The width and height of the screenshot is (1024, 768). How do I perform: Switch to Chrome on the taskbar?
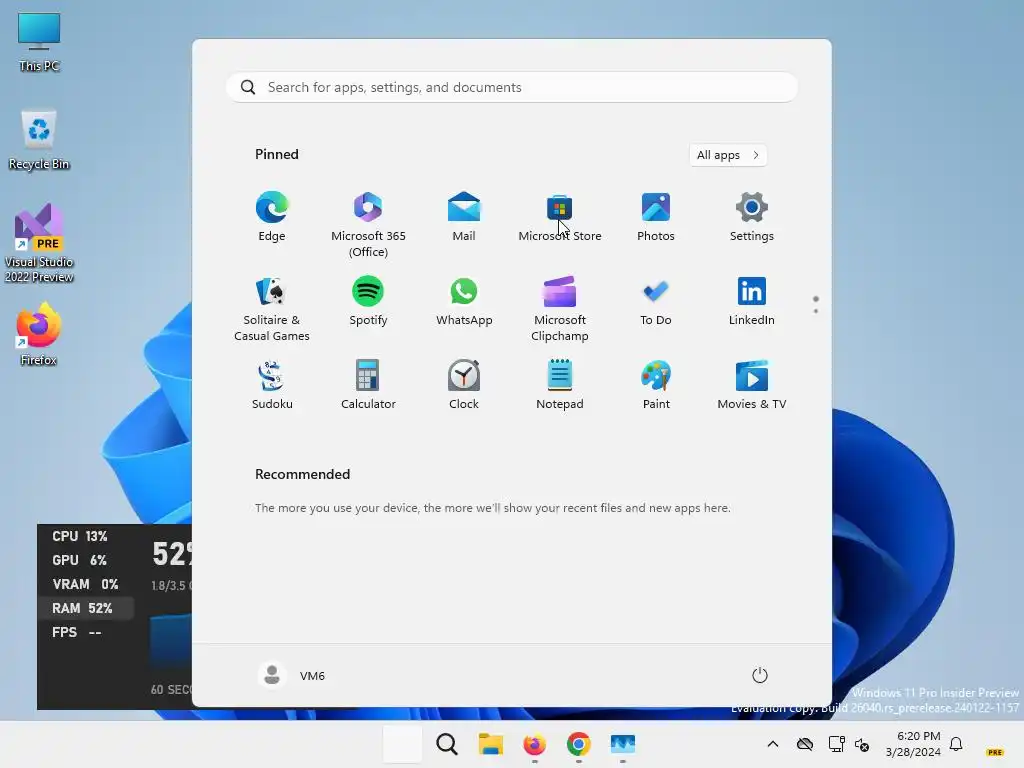coord(579,744)
